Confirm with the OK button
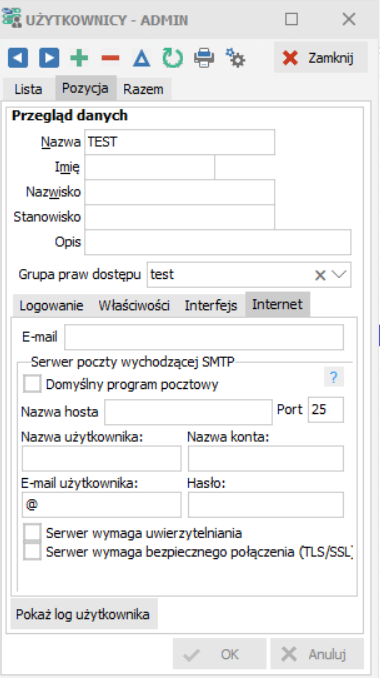The image size is (380, 678). click(220, 654)
